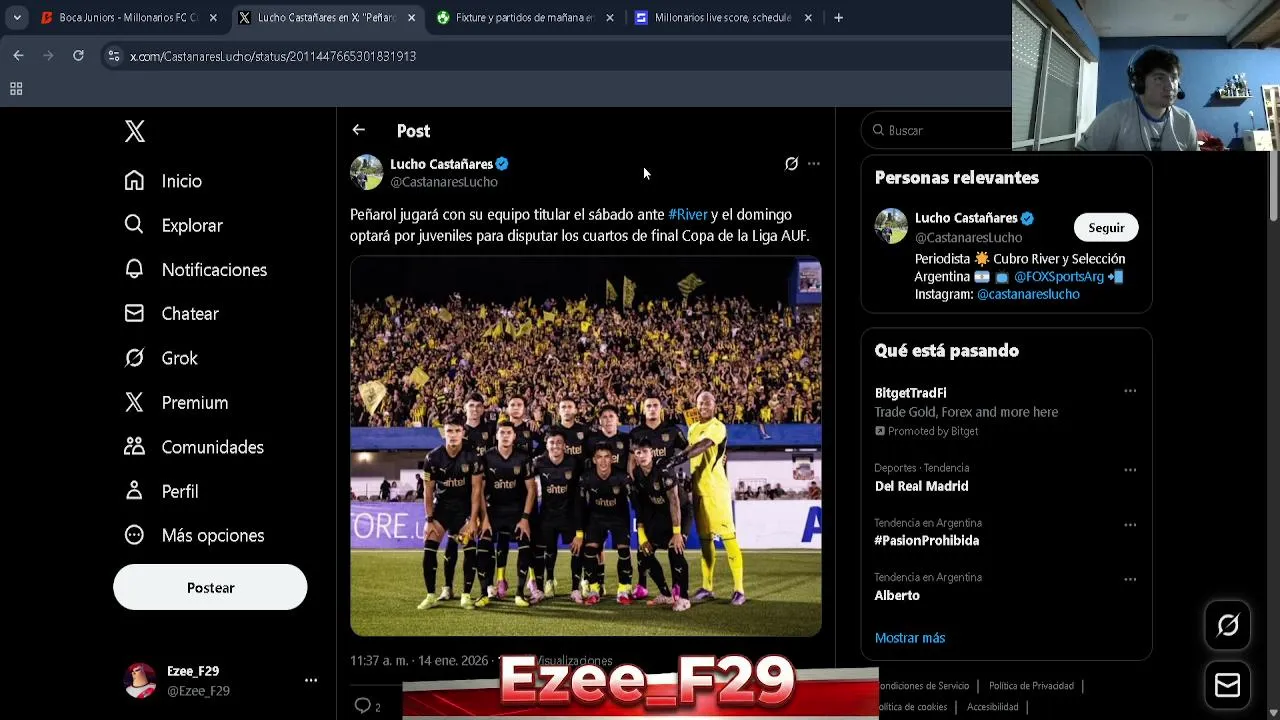Open floating Grok button at bottom right
Image resolution: width=1280 pixels, height=720 pixels.
click(x=1227, y=626)
